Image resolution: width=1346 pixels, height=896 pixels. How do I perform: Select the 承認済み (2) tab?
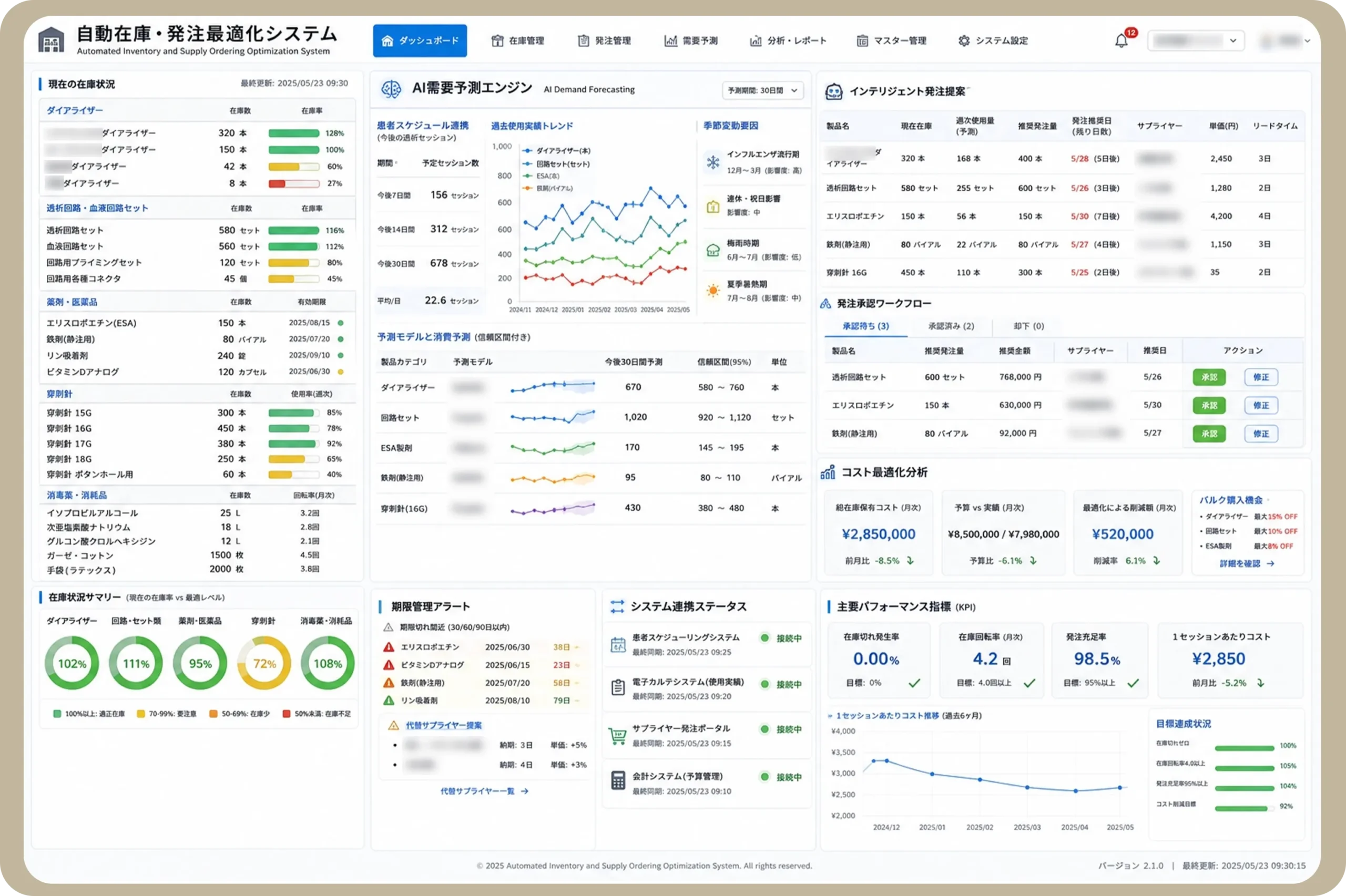pos(951,326)
